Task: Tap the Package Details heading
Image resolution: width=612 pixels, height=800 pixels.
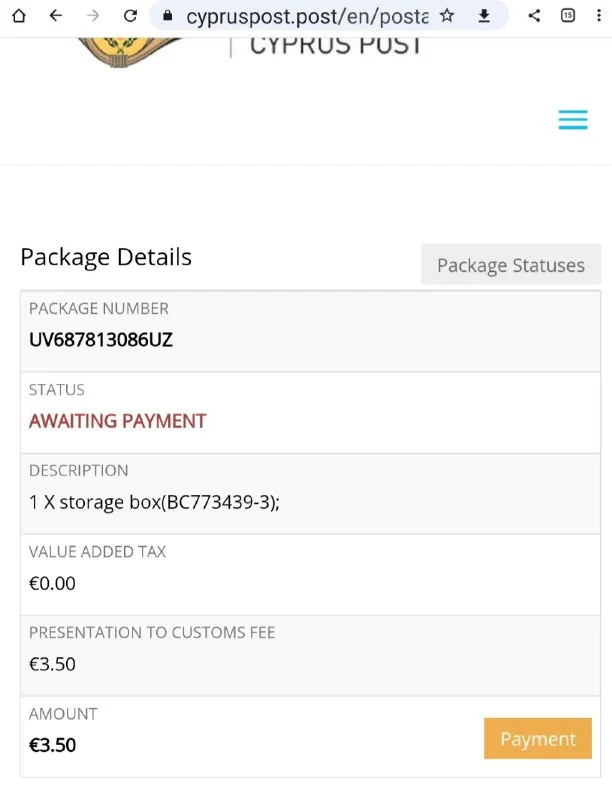Action: click(x=106, y=257)
